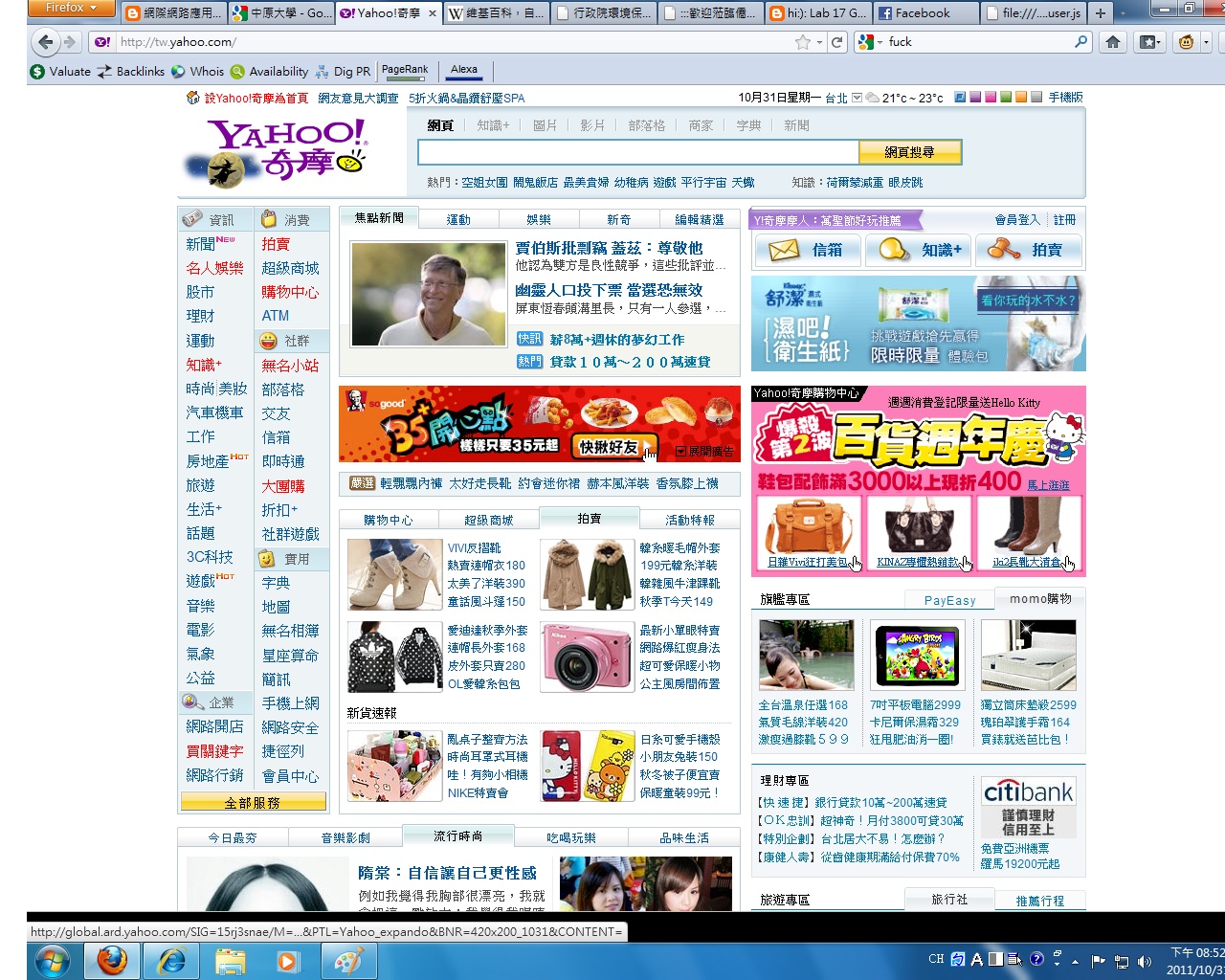Click 註冊 register link
Image resolution: width=1225 pixels, height=980 pixels.
[1065, 220]
